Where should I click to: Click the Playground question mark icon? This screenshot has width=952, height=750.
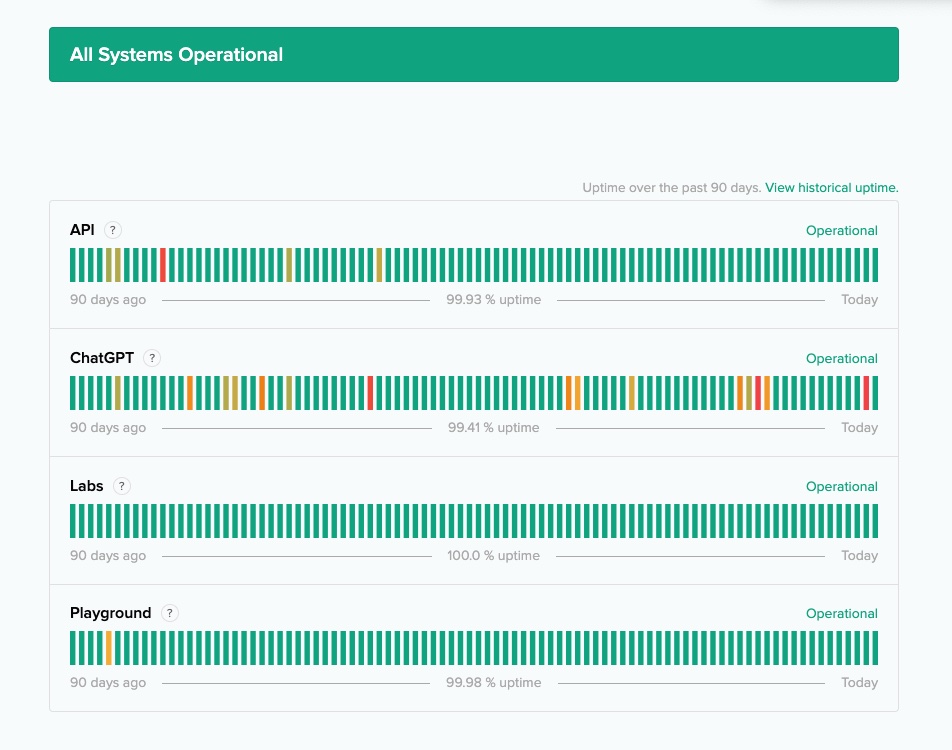(169, 613)
